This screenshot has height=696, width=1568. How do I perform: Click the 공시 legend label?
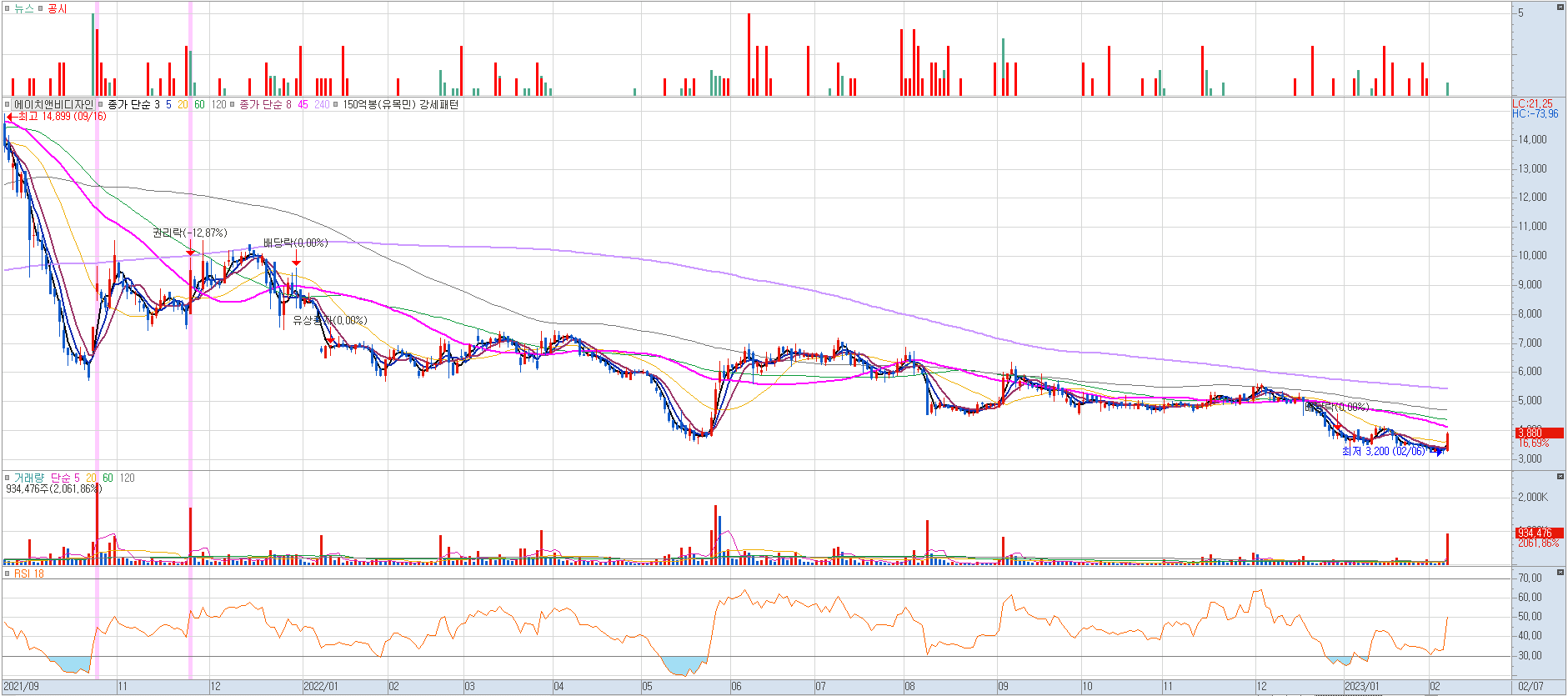coord(58,8)
